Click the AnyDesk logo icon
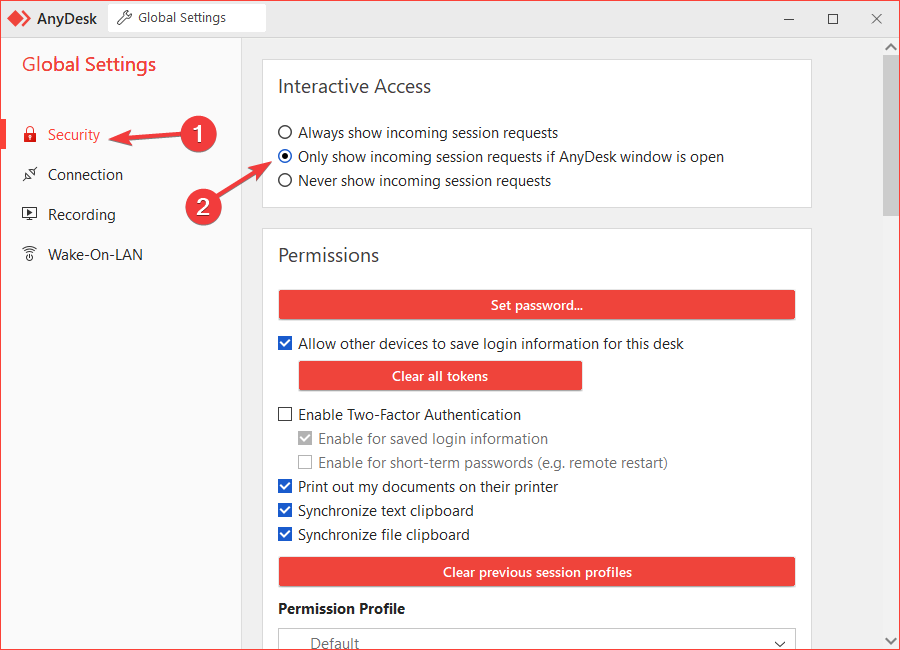The width and height of the screenshot is (900, 650). pos(19,18)
